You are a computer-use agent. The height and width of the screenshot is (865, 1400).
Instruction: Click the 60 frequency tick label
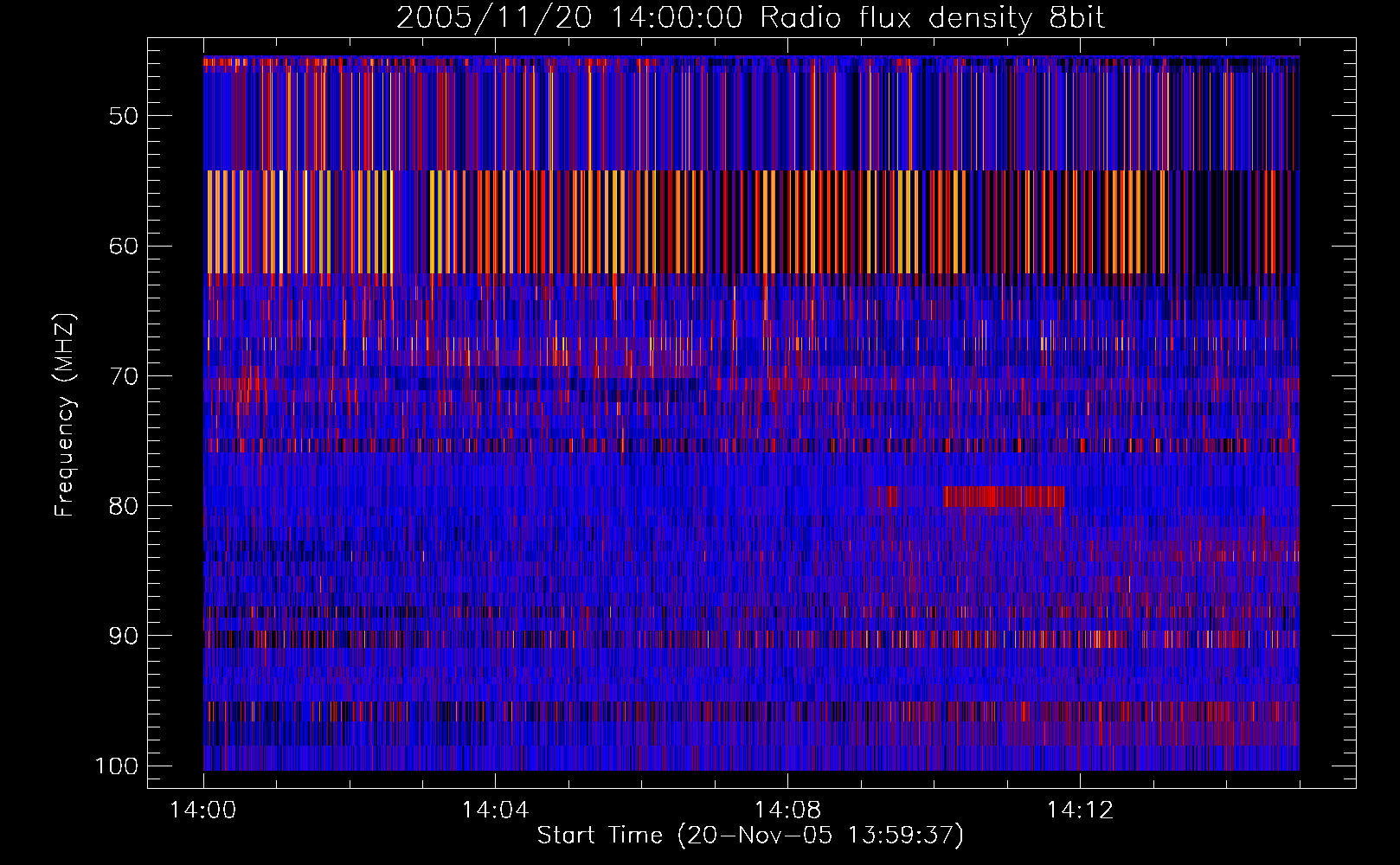tap(124, 246)
